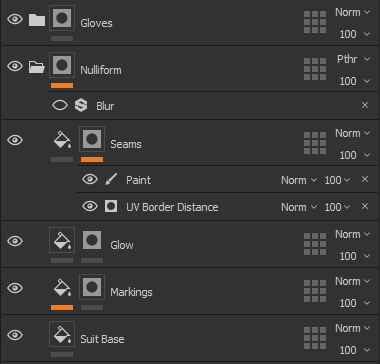The image size is (380, 364).
Task: Hide the Suit Base layer
Action: [x=15, y=335]
